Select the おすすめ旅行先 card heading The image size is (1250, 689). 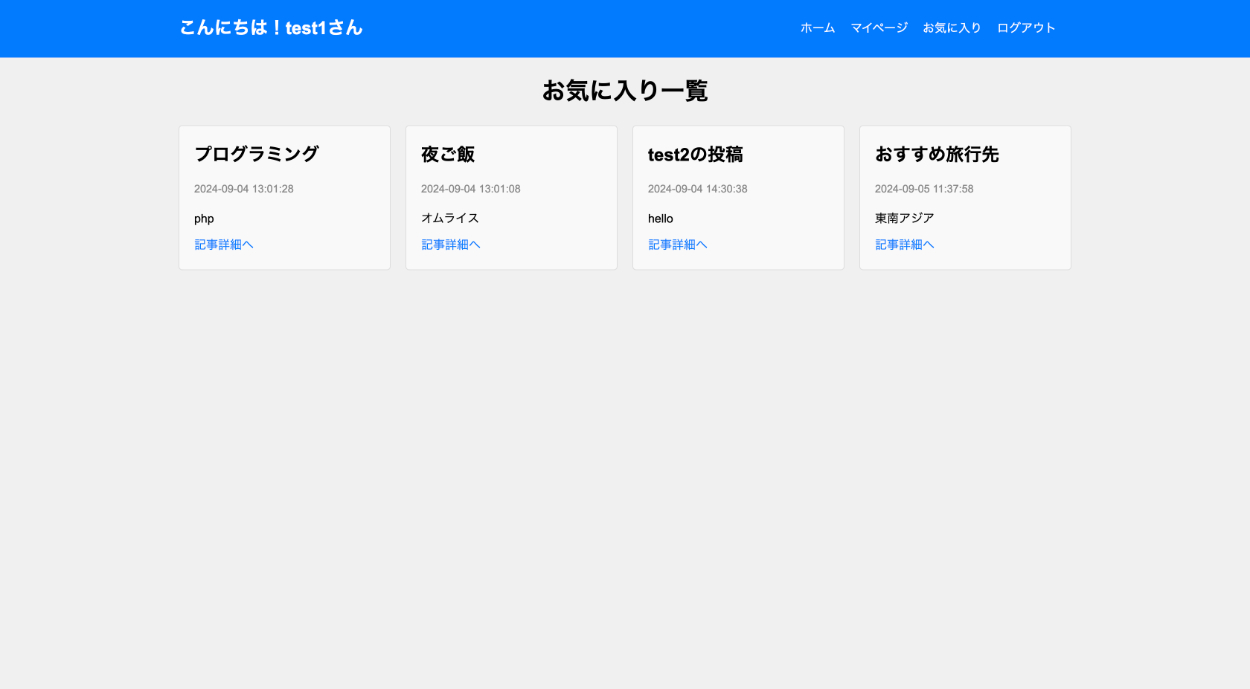[x=937, y=154]
